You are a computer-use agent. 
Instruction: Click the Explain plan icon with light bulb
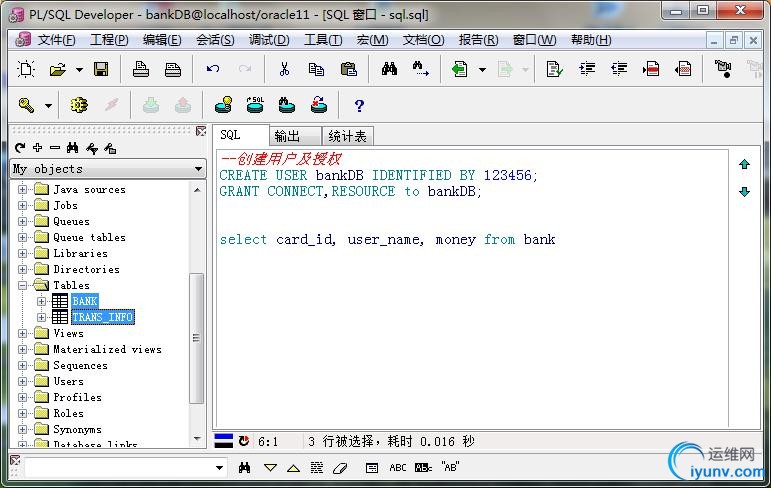click(223, 105)
